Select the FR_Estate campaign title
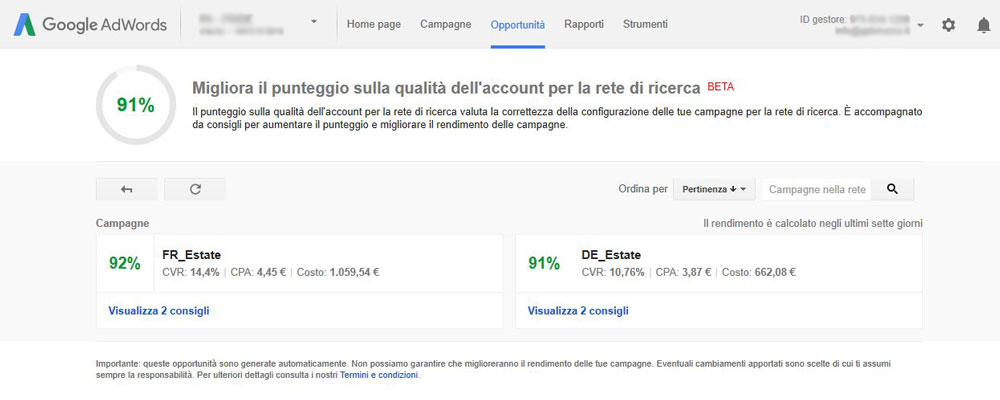This screenshot has height=400, width=1000. point(192,255)
